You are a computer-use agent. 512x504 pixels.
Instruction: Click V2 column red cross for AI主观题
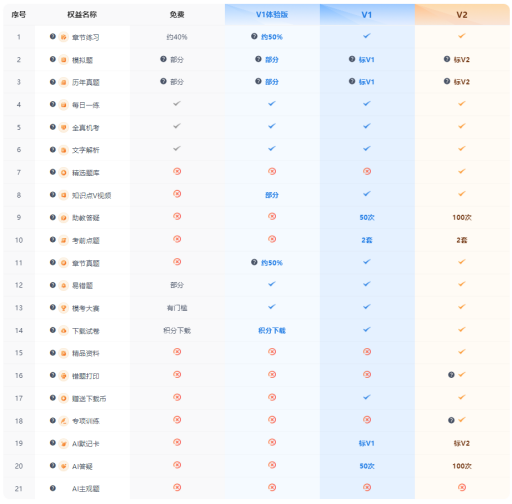[462, 487]
